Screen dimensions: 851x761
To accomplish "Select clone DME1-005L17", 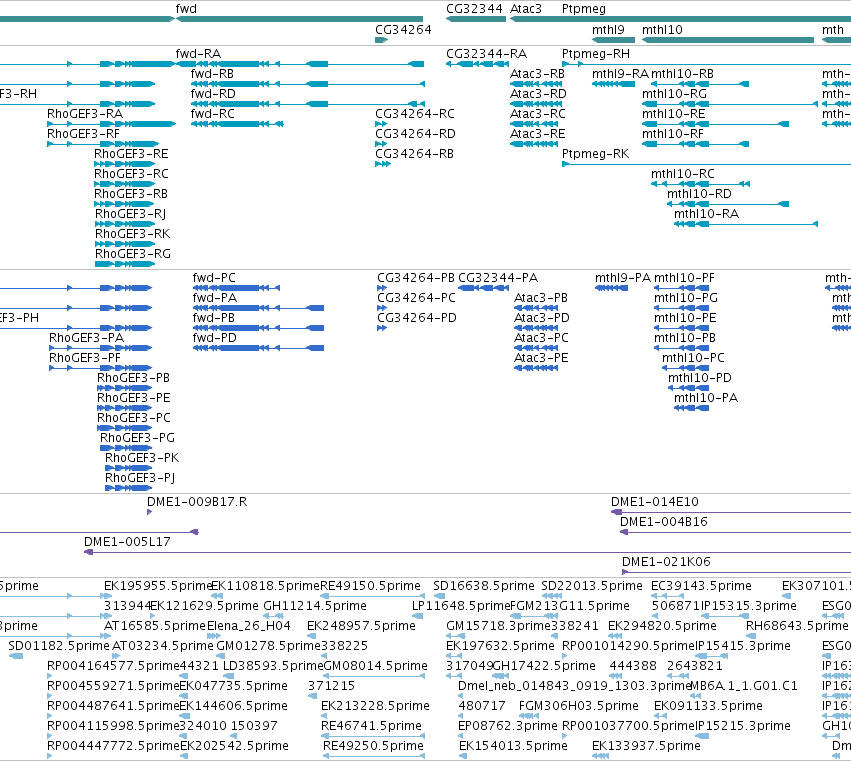I will 127,542.
